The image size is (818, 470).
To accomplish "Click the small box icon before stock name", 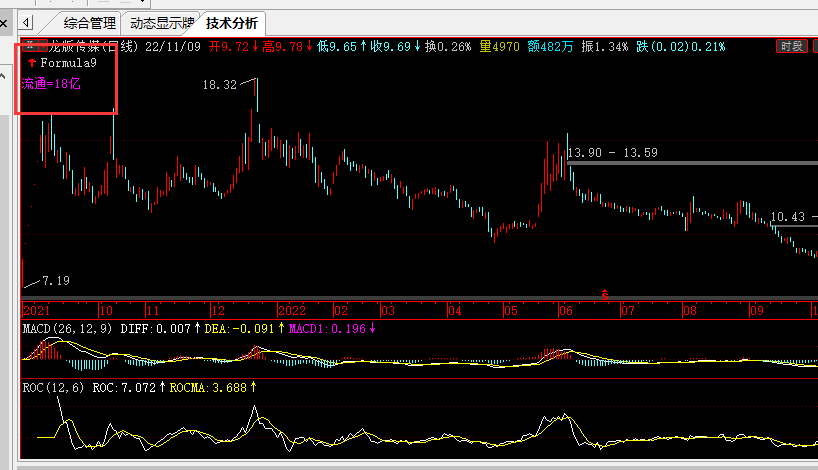I will click(31, 47).
